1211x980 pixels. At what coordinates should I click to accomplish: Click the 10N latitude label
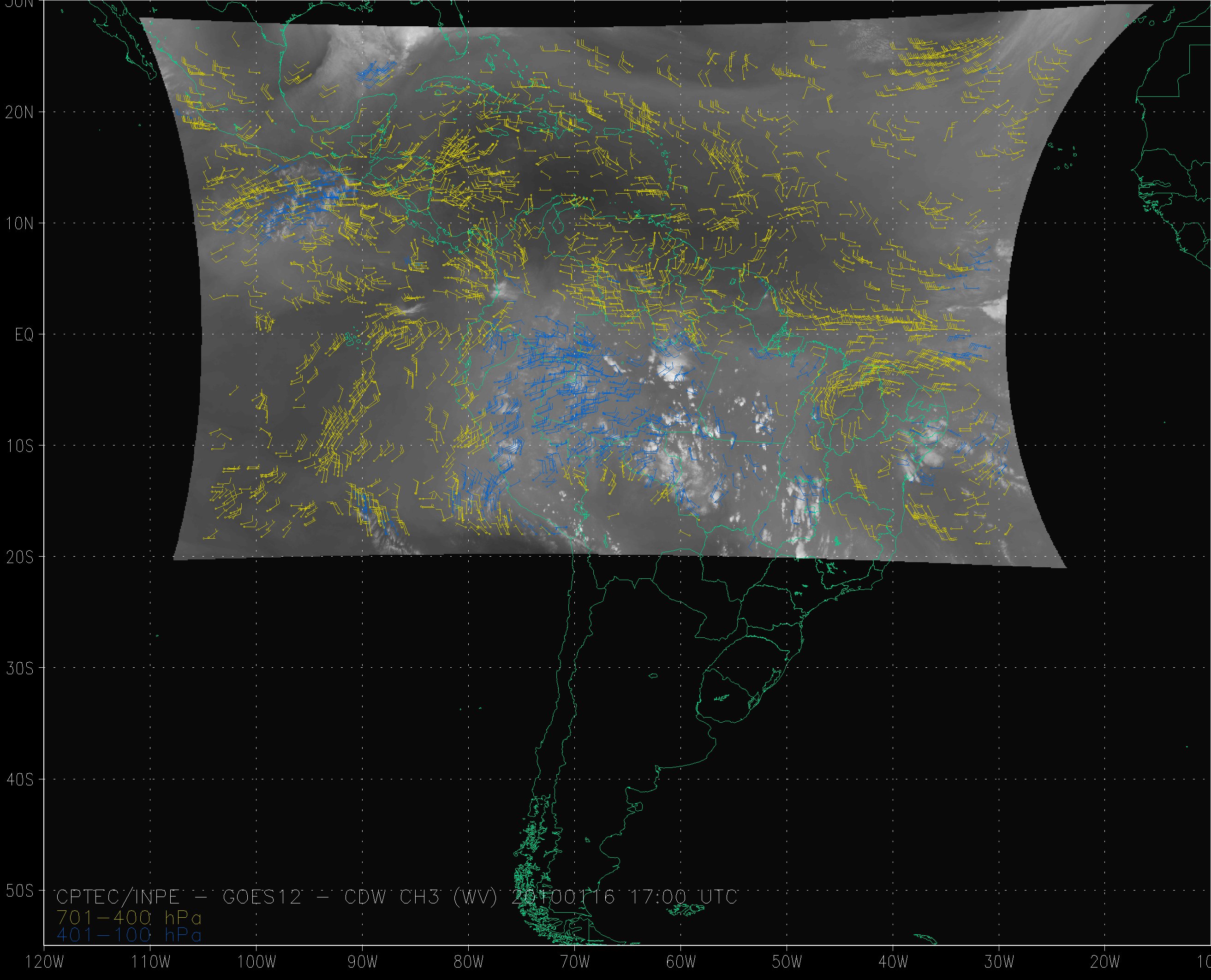click(19, 223)
